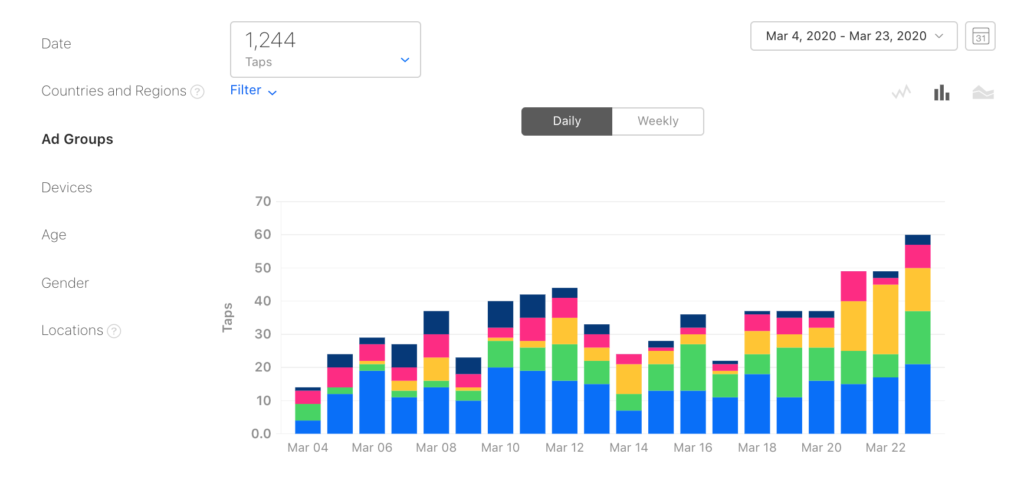Select the Locations dimension
1024x480 pixels.
(72, 330)
